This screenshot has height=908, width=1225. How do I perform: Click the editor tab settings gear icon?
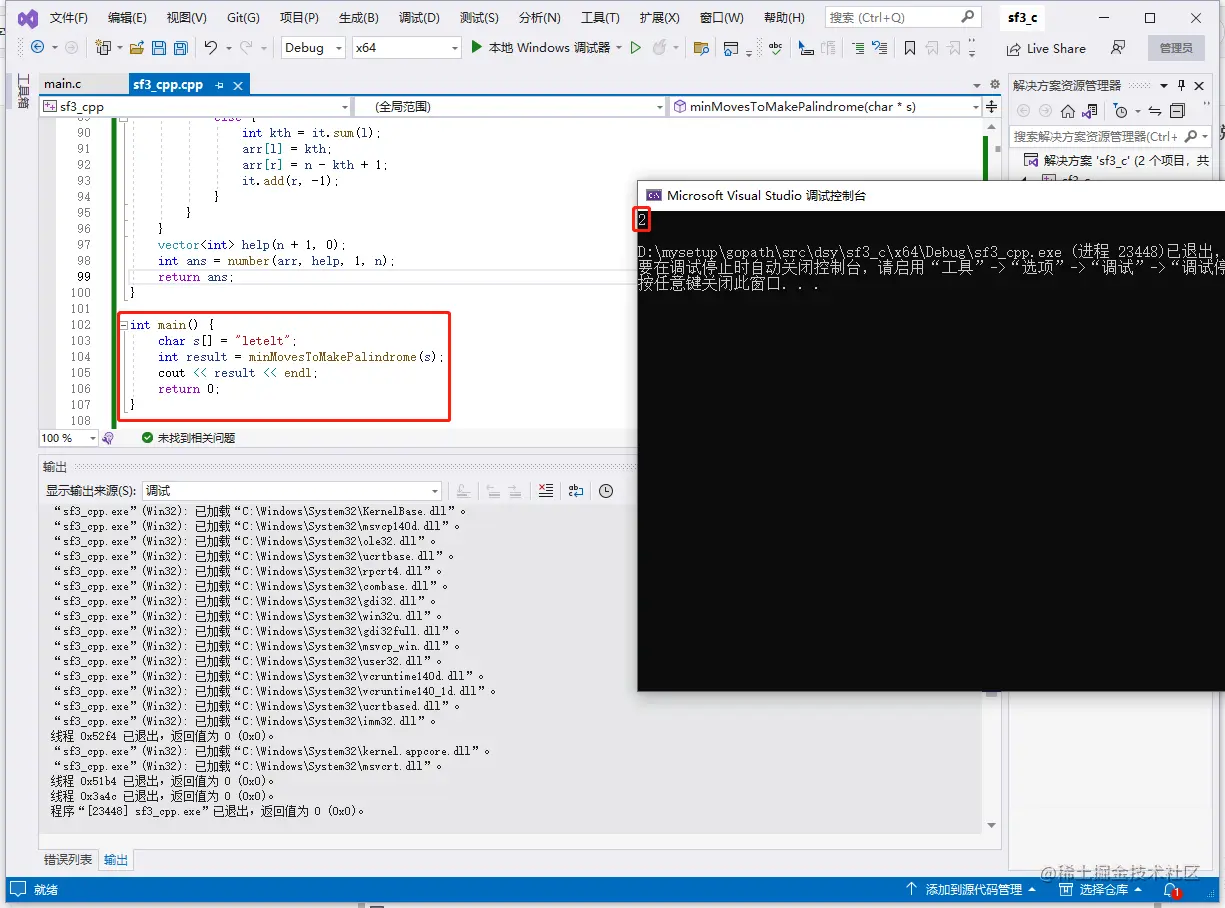(994, 85)
